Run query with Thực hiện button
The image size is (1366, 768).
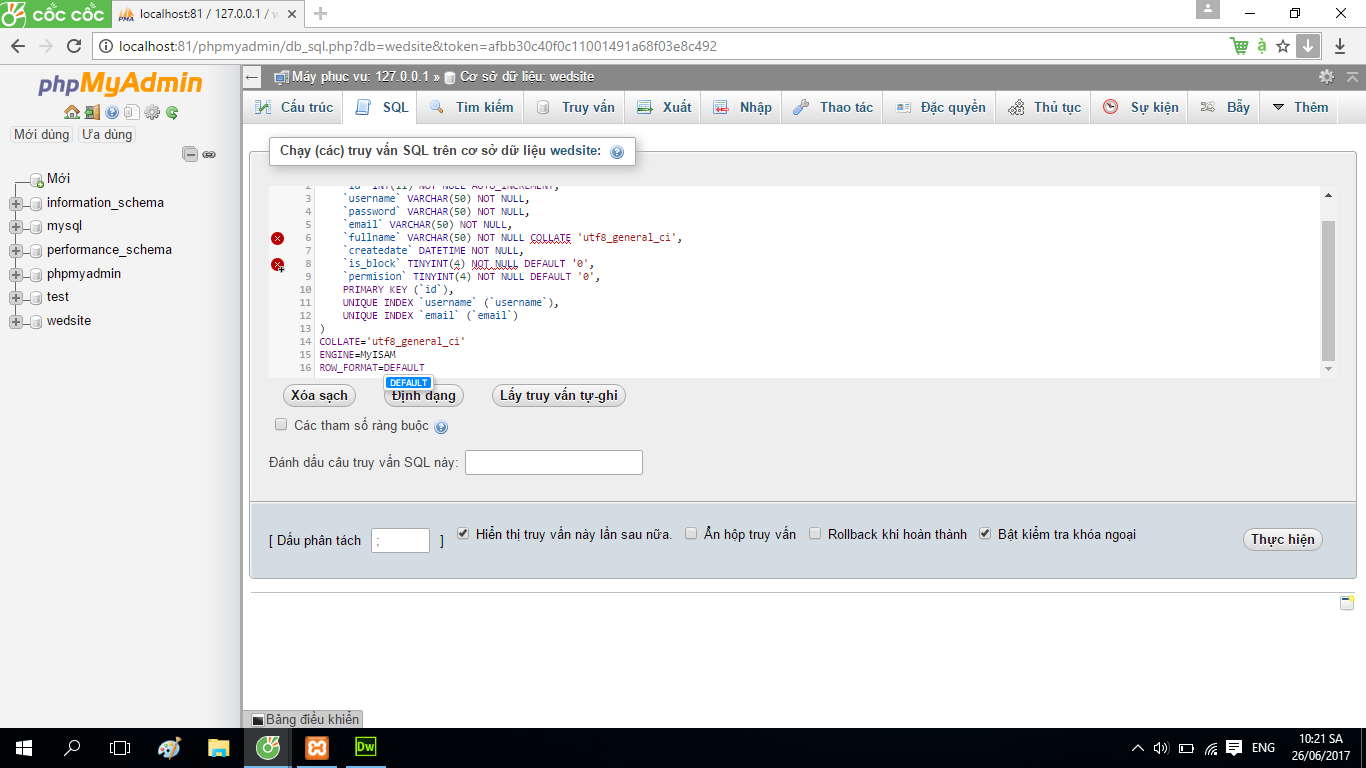pyautogui.click(x=1283, y=540)
